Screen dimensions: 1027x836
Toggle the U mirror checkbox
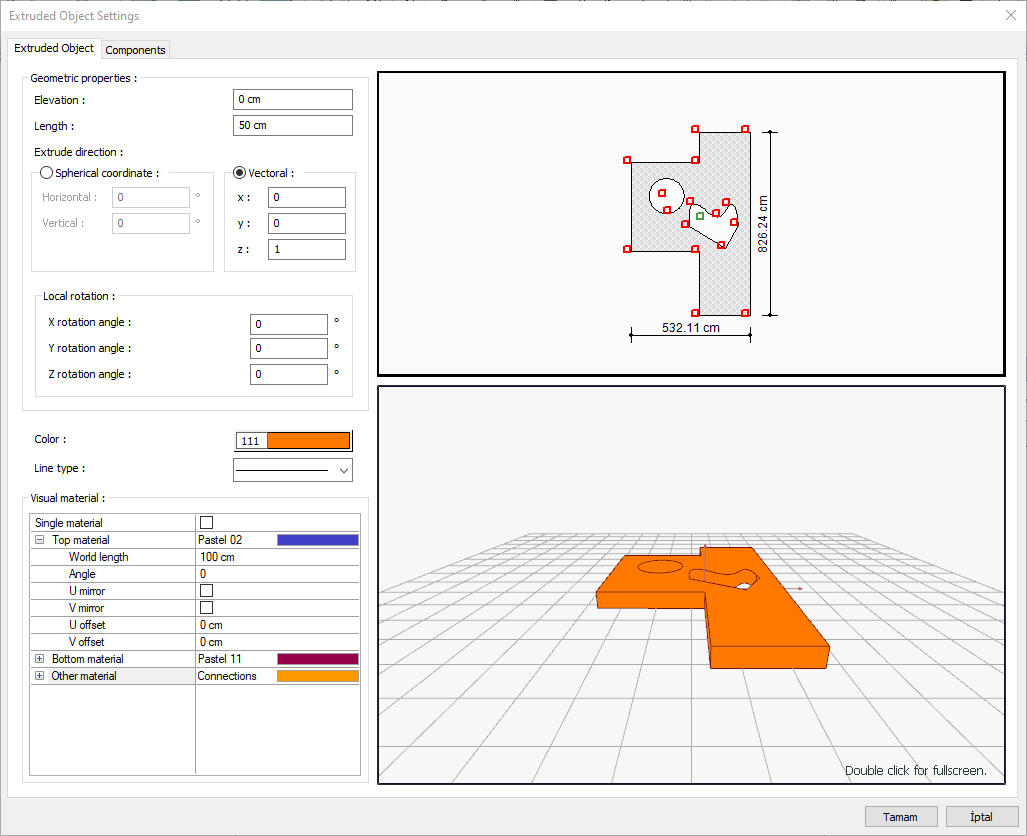point(207,590)
